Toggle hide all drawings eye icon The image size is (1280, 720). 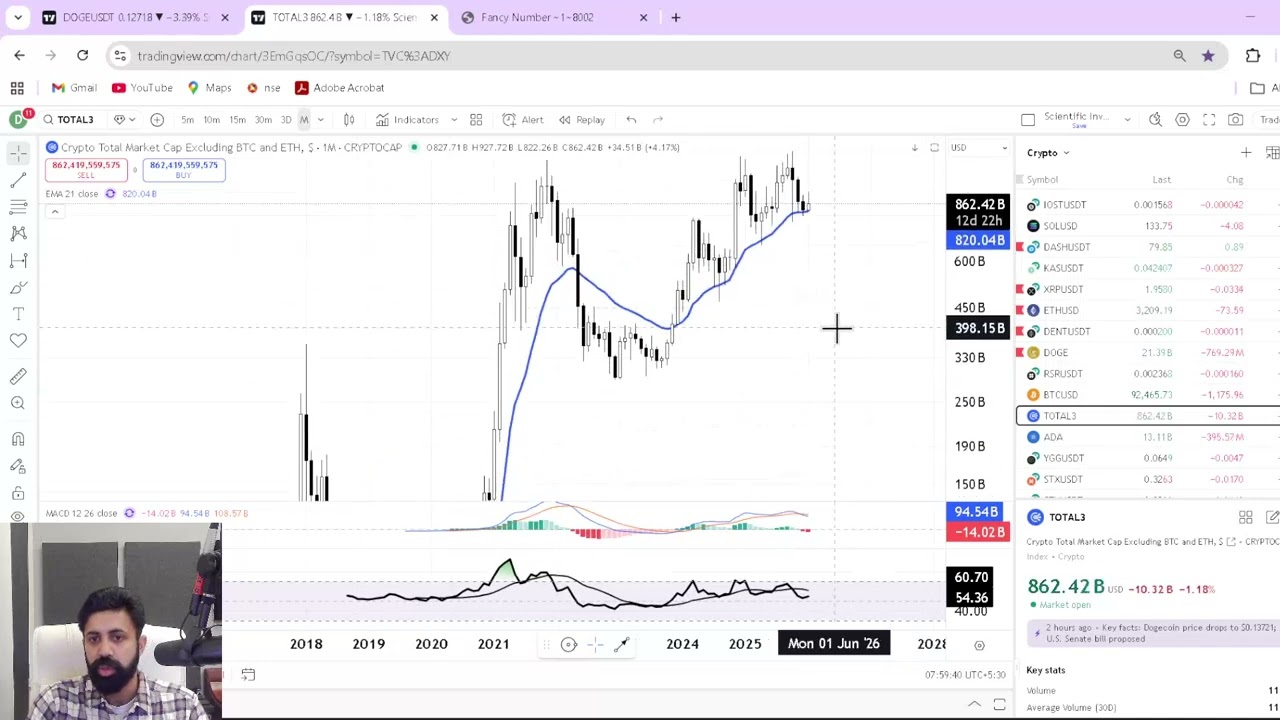[x=18, y=517]
